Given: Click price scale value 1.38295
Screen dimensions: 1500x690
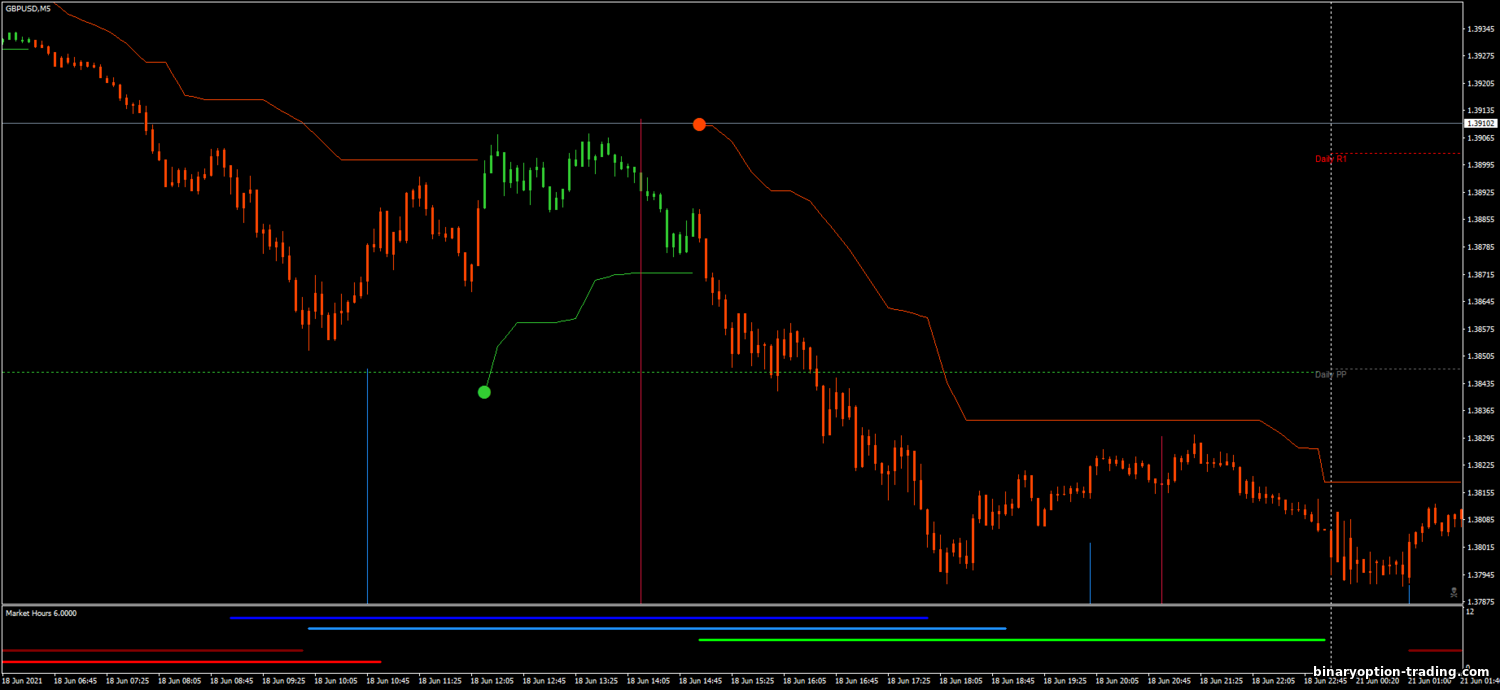Looking at the screenshot, I should 1480,438.
